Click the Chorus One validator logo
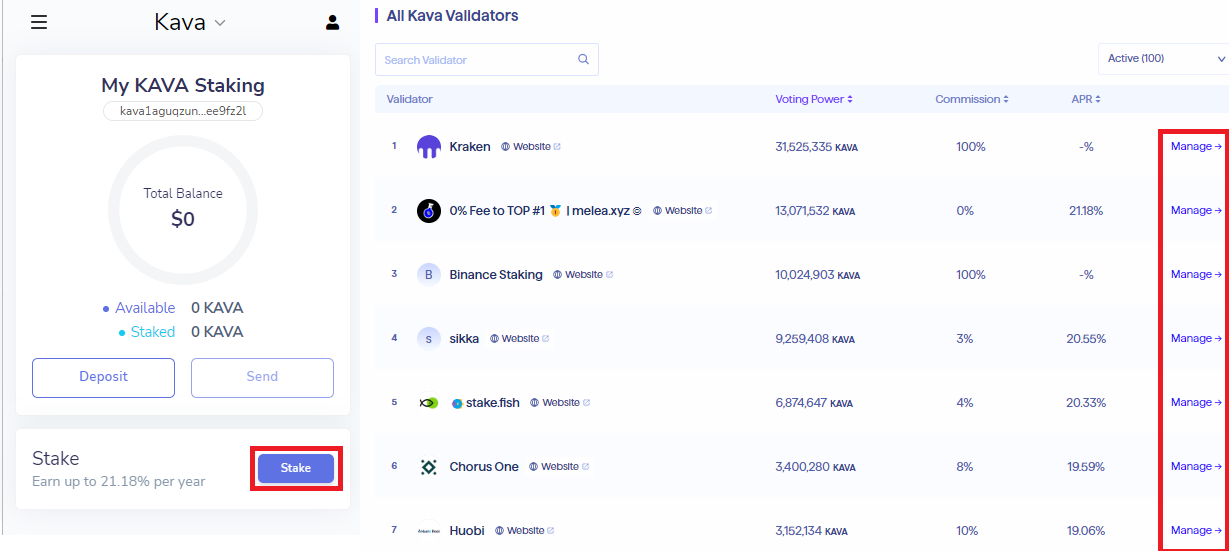This screenshot has height=551, width=1229. click(429, 467)
